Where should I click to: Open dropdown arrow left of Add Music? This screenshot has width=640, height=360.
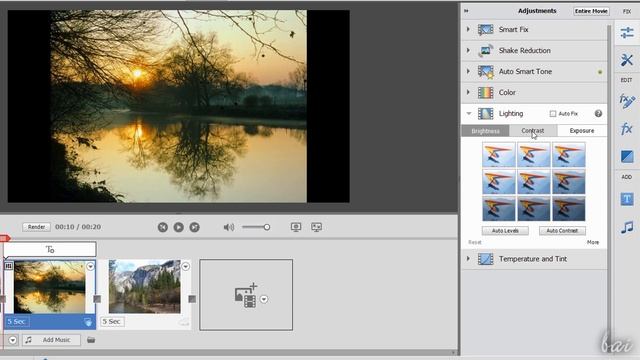coord(13,340)
